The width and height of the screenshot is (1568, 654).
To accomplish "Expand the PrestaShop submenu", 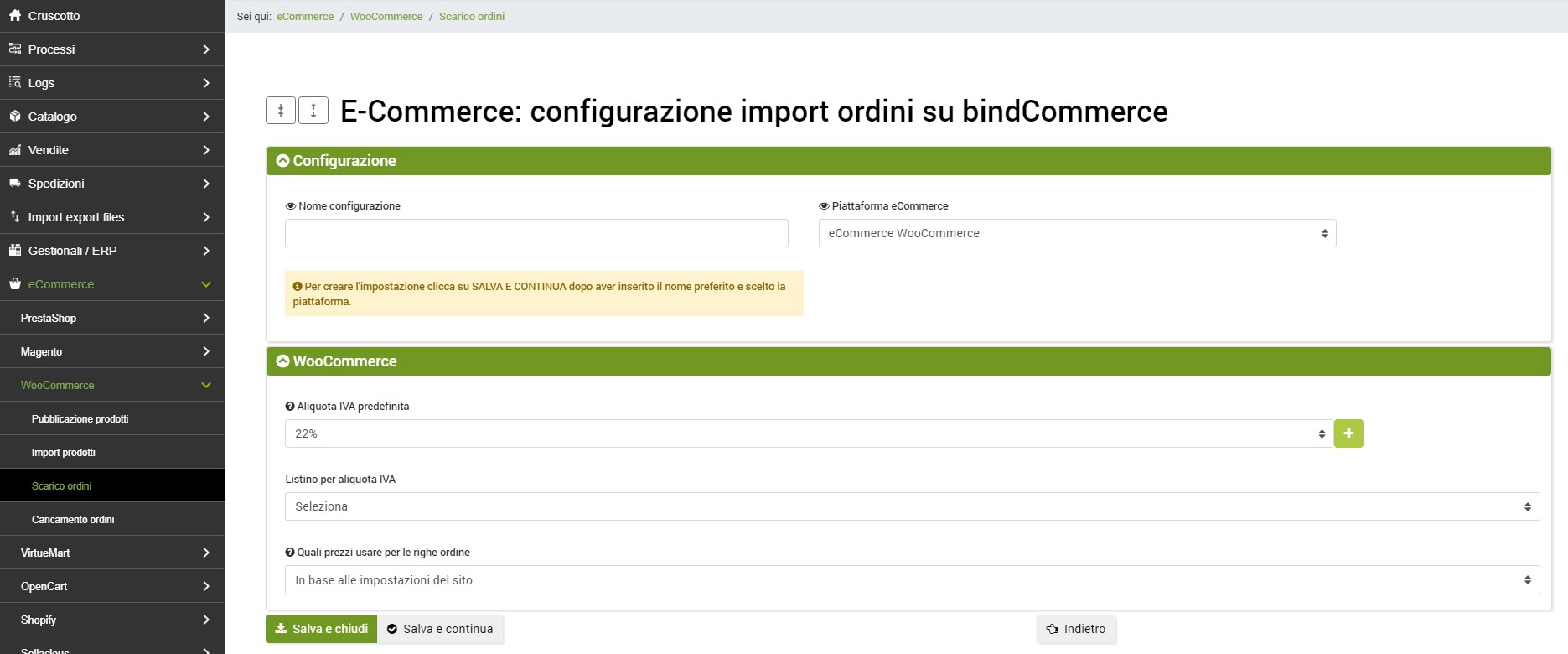I will click(112, 319).
